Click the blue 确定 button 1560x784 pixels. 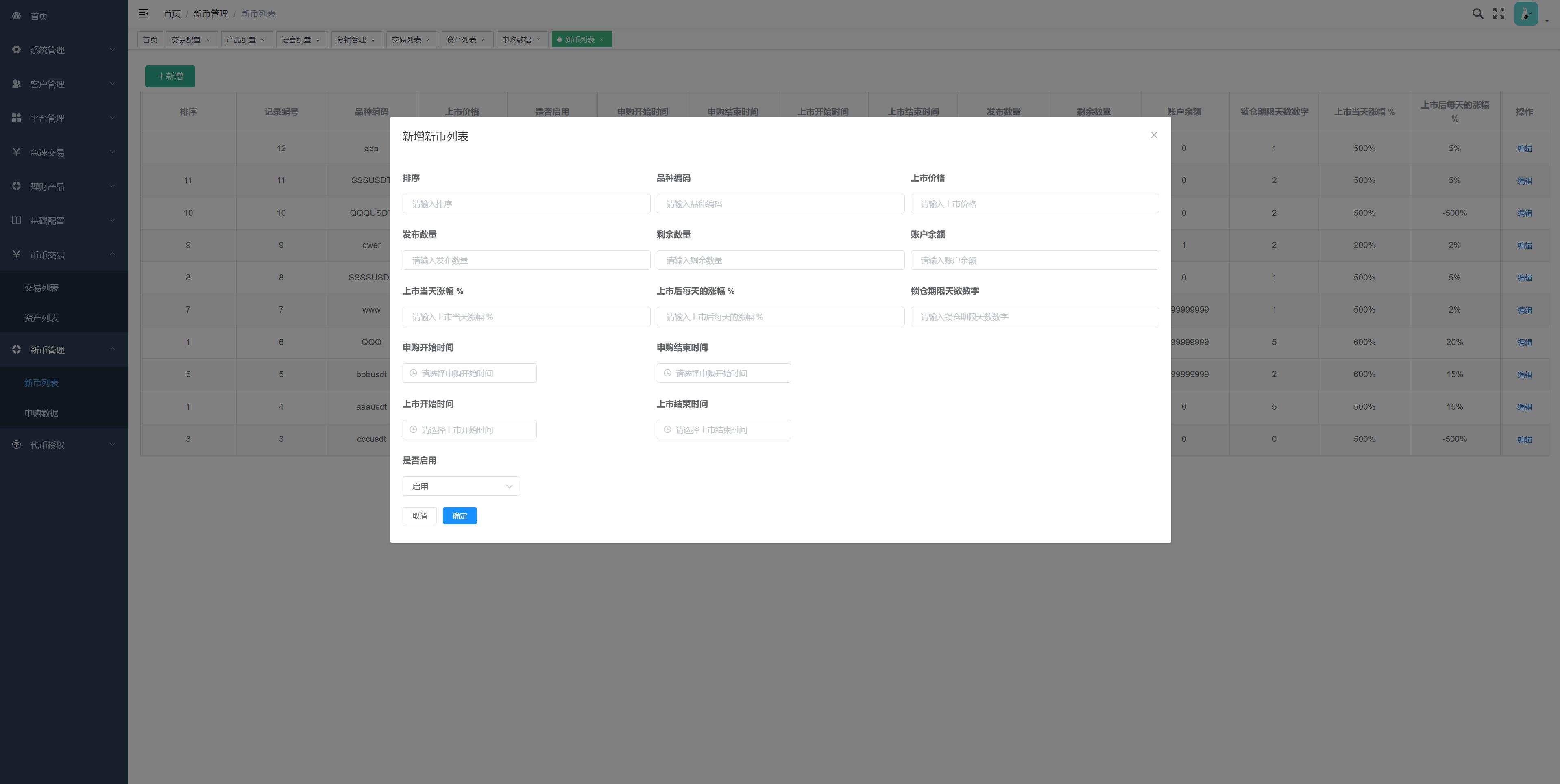click(460, 516)
